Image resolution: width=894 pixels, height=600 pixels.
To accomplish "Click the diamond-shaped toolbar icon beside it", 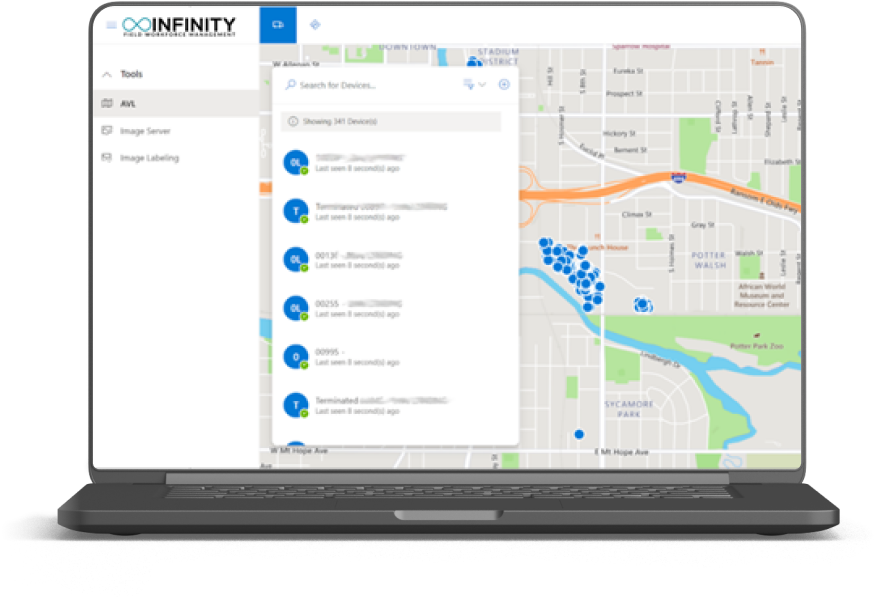I will (x=314, y=25).
